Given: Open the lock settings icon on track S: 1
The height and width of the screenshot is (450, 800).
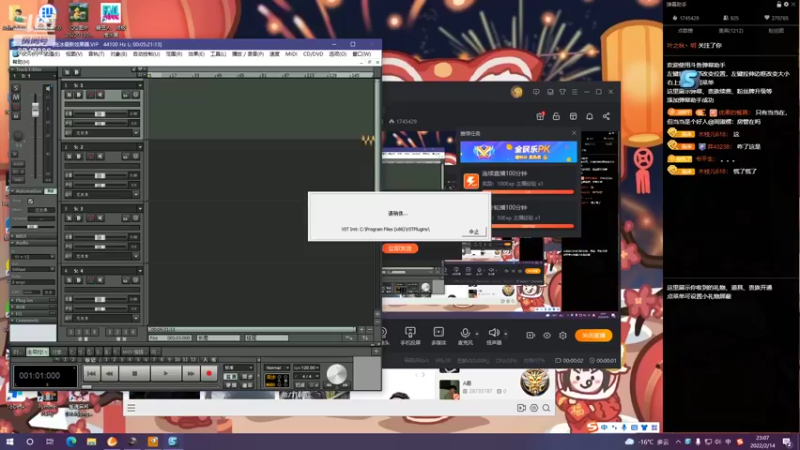Looking at the screenshot, I should 126,95.
